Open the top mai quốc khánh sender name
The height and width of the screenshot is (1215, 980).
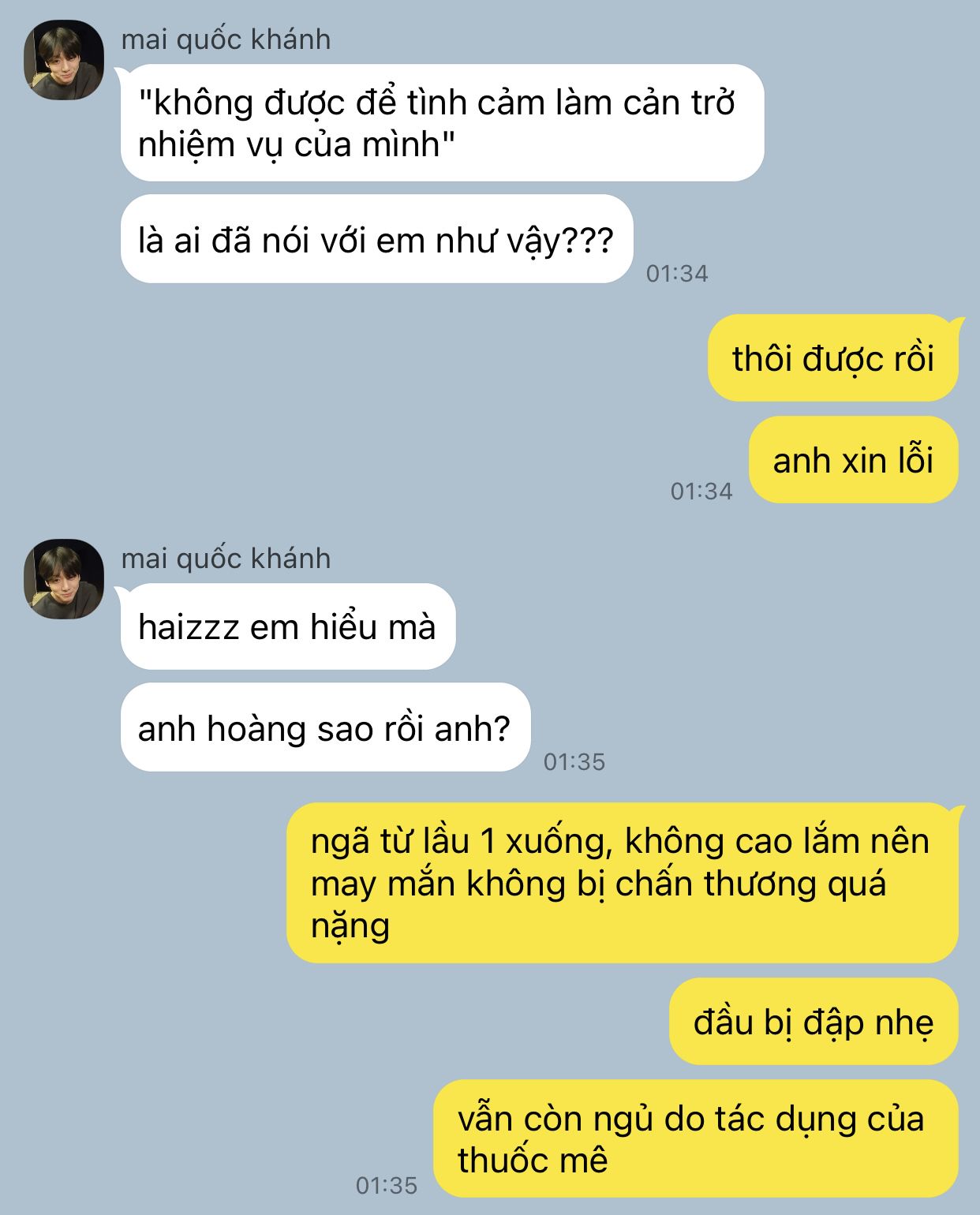click(x=226, y=39)
